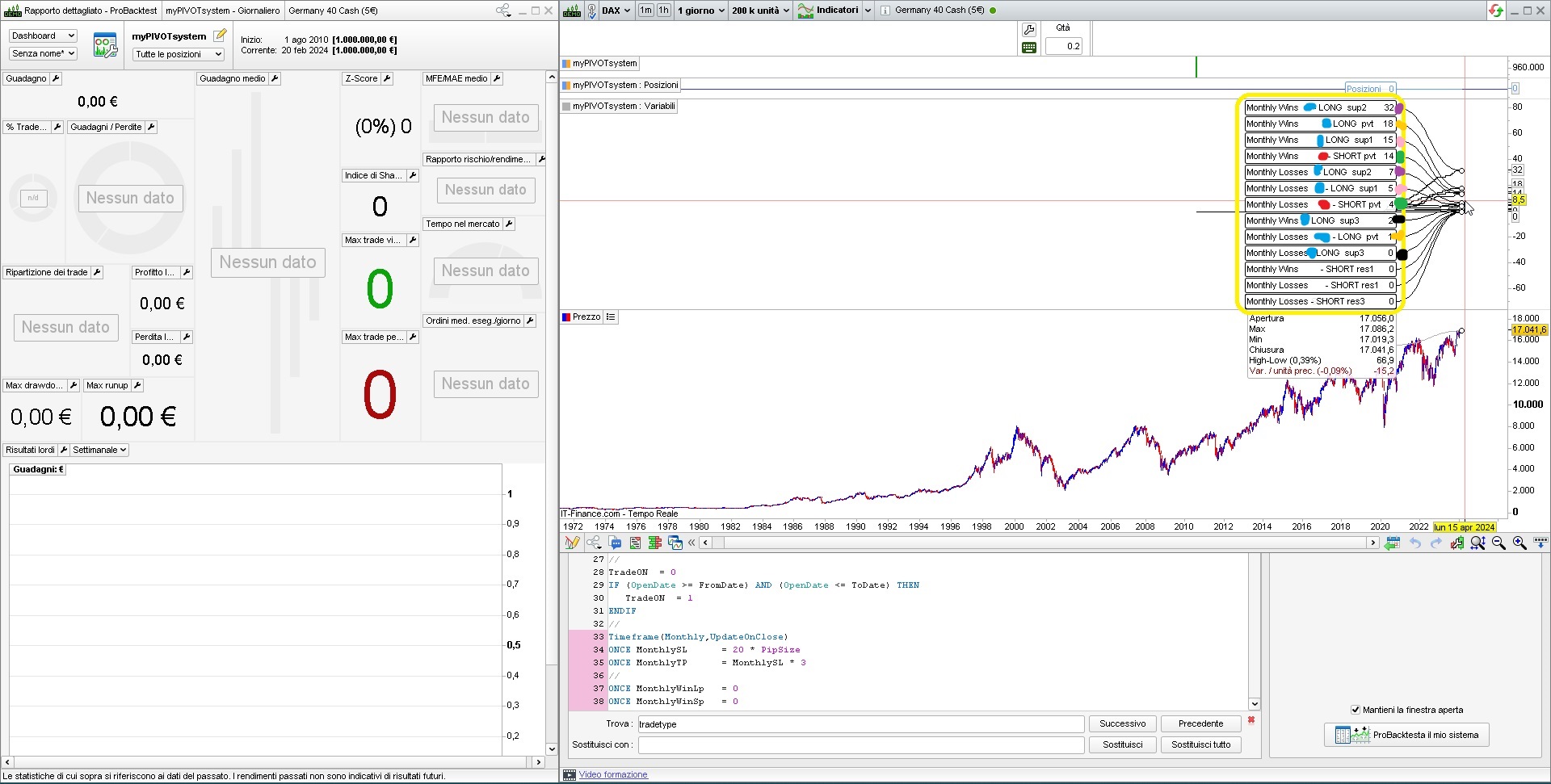Open the 'Settimanale' period dropdown
This screenshot has width=1551, height=784.
point(99,450)
